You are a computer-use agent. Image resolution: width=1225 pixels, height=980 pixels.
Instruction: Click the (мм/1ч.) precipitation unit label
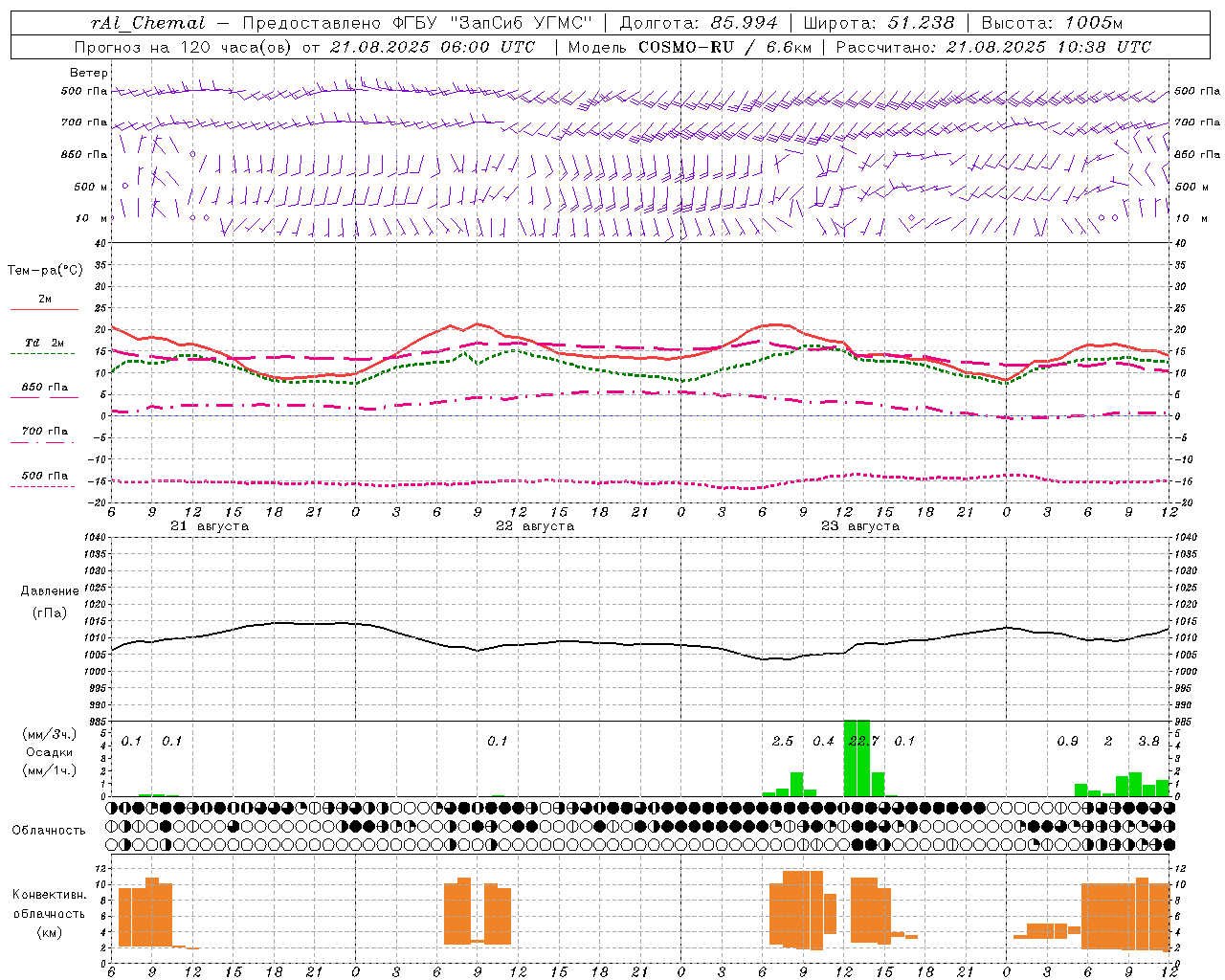pyautogui.click(x=50, y=770)
